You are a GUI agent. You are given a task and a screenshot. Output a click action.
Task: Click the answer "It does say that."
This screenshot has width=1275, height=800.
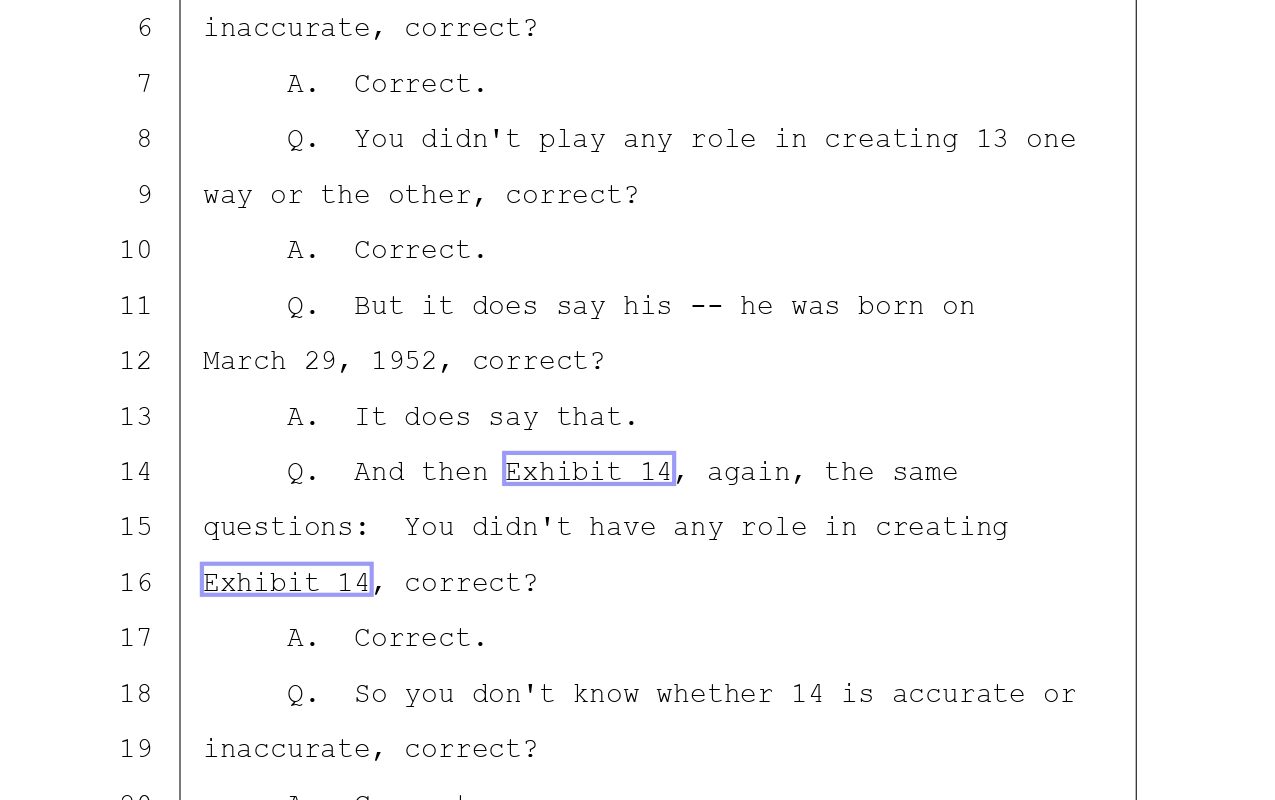pyautogui.click(x=496, y=416)
